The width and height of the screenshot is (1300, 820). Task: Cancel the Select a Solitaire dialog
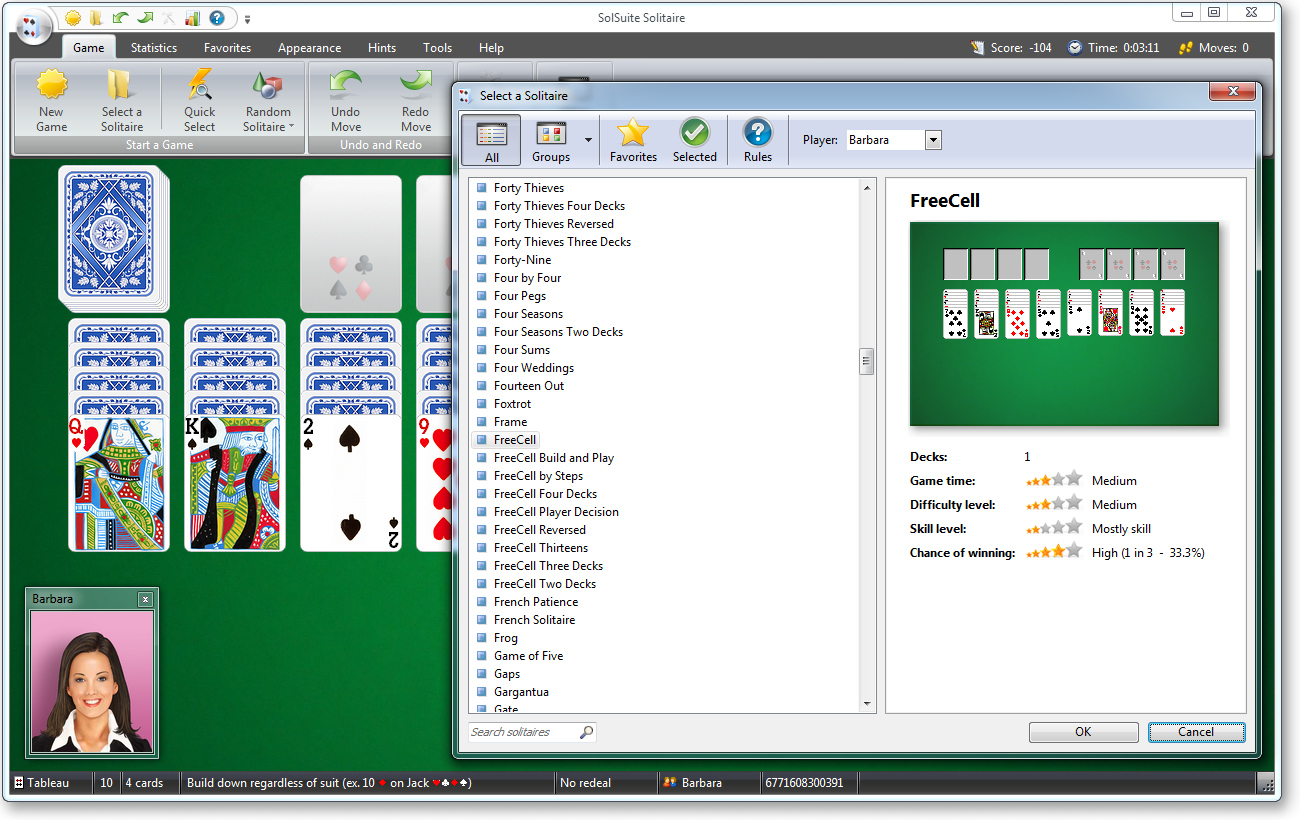tap(1196, 731)
